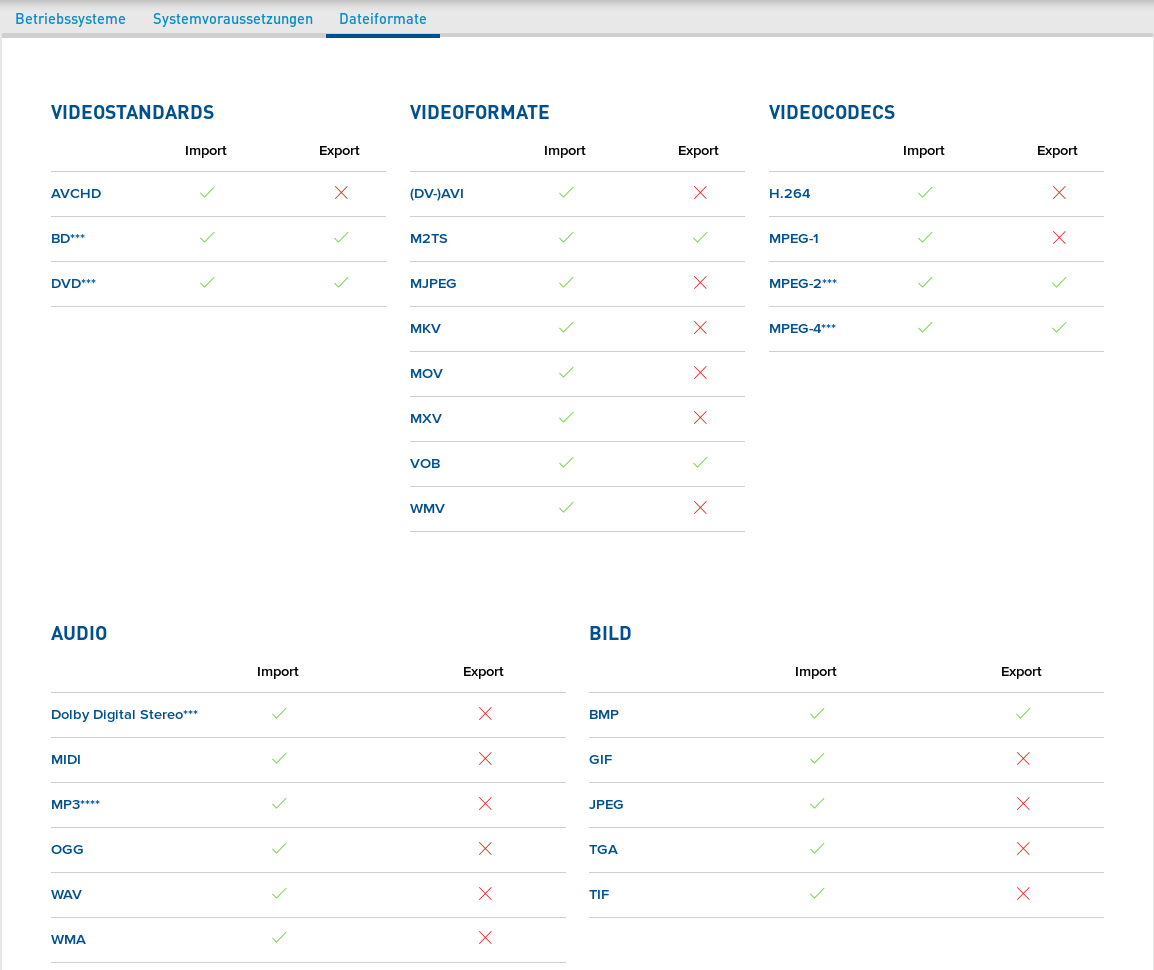The image size is (1154, 970).
Task: Switch to the Systemvoraussetzungen tab
Action: pos(232,19)
